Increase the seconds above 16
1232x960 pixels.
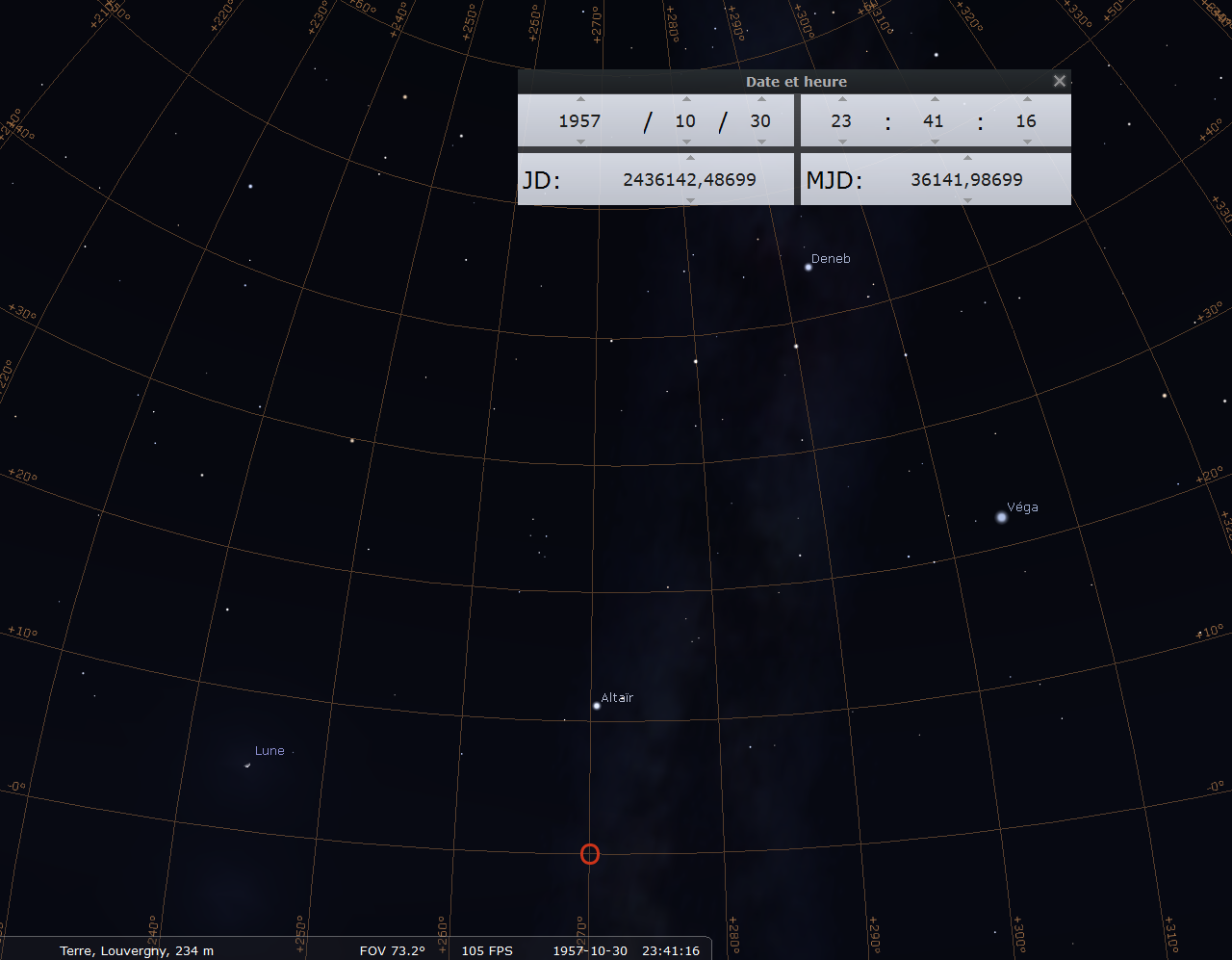[x=1027, y=98]
